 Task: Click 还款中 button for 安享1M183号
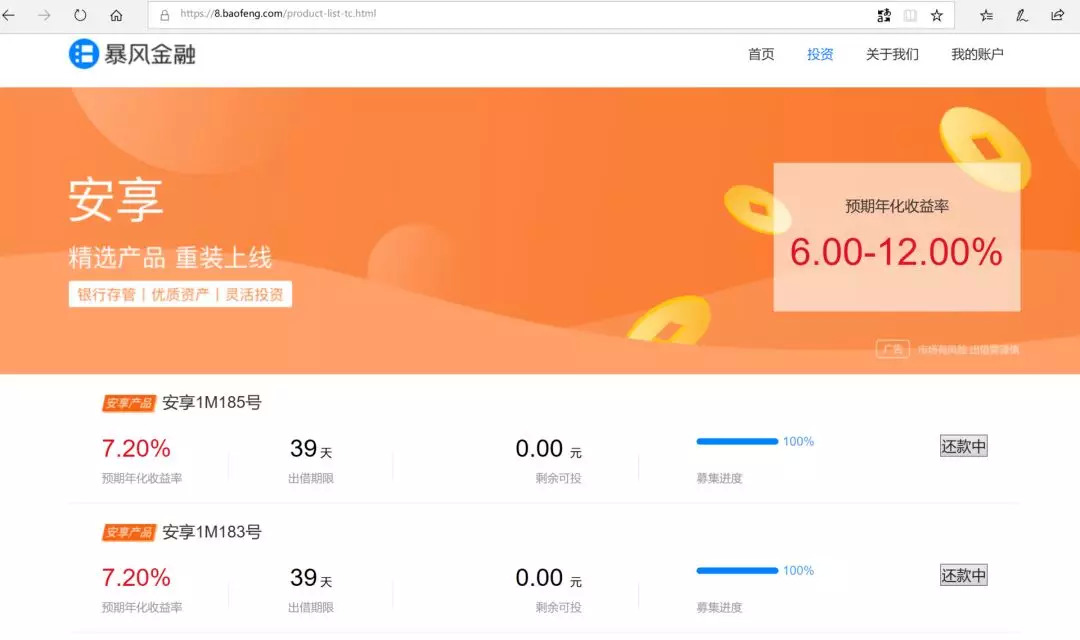pos(963,575)
